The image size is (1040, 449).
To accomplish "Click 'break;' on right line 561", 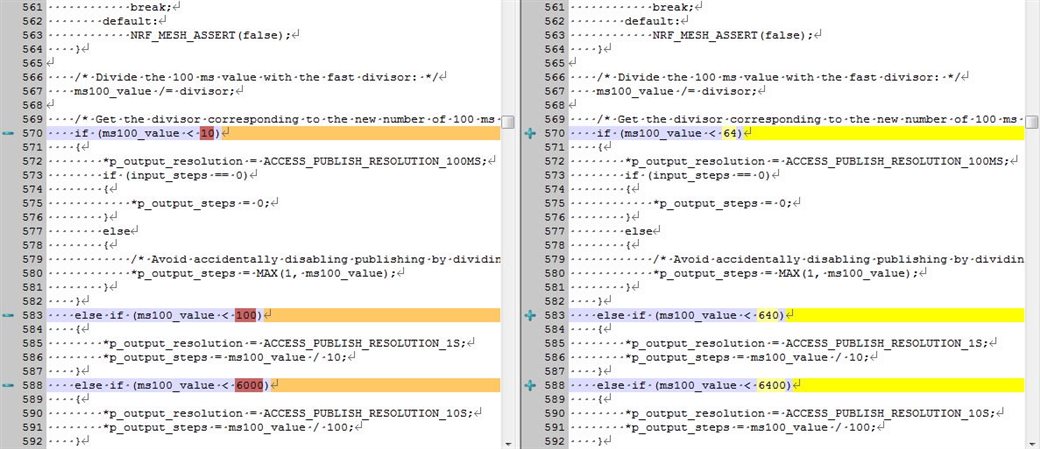I will click(x=674, y=7).
